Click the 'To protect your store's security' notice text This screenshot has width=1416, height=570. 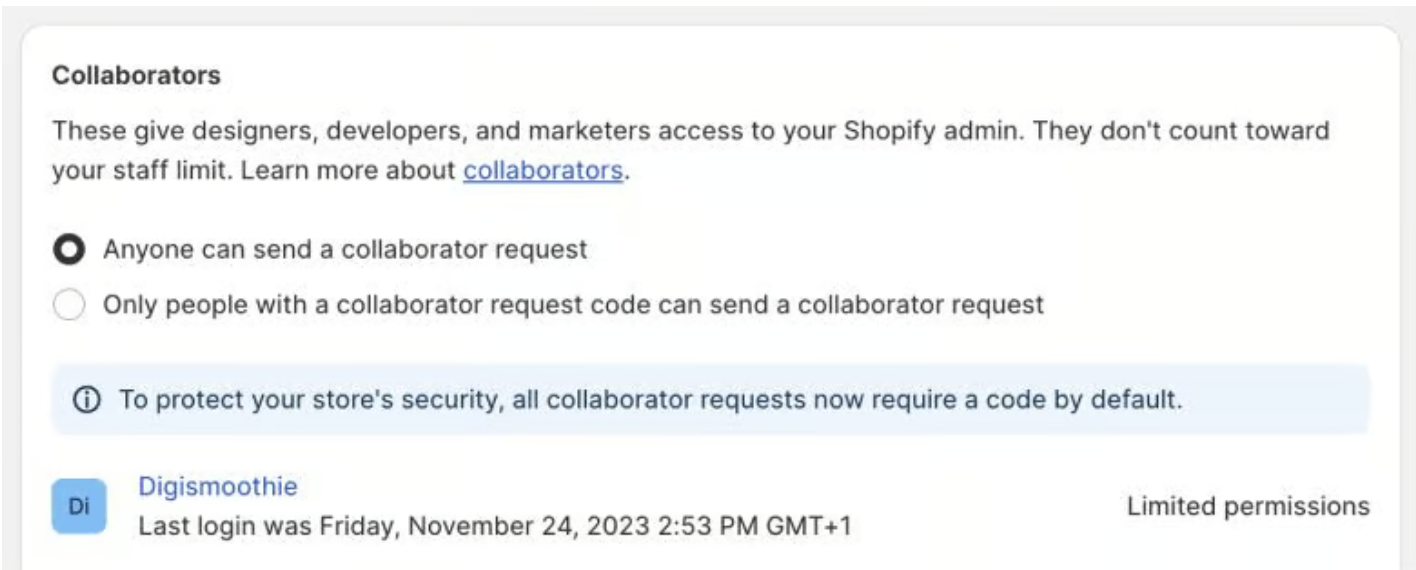point(651,400)
